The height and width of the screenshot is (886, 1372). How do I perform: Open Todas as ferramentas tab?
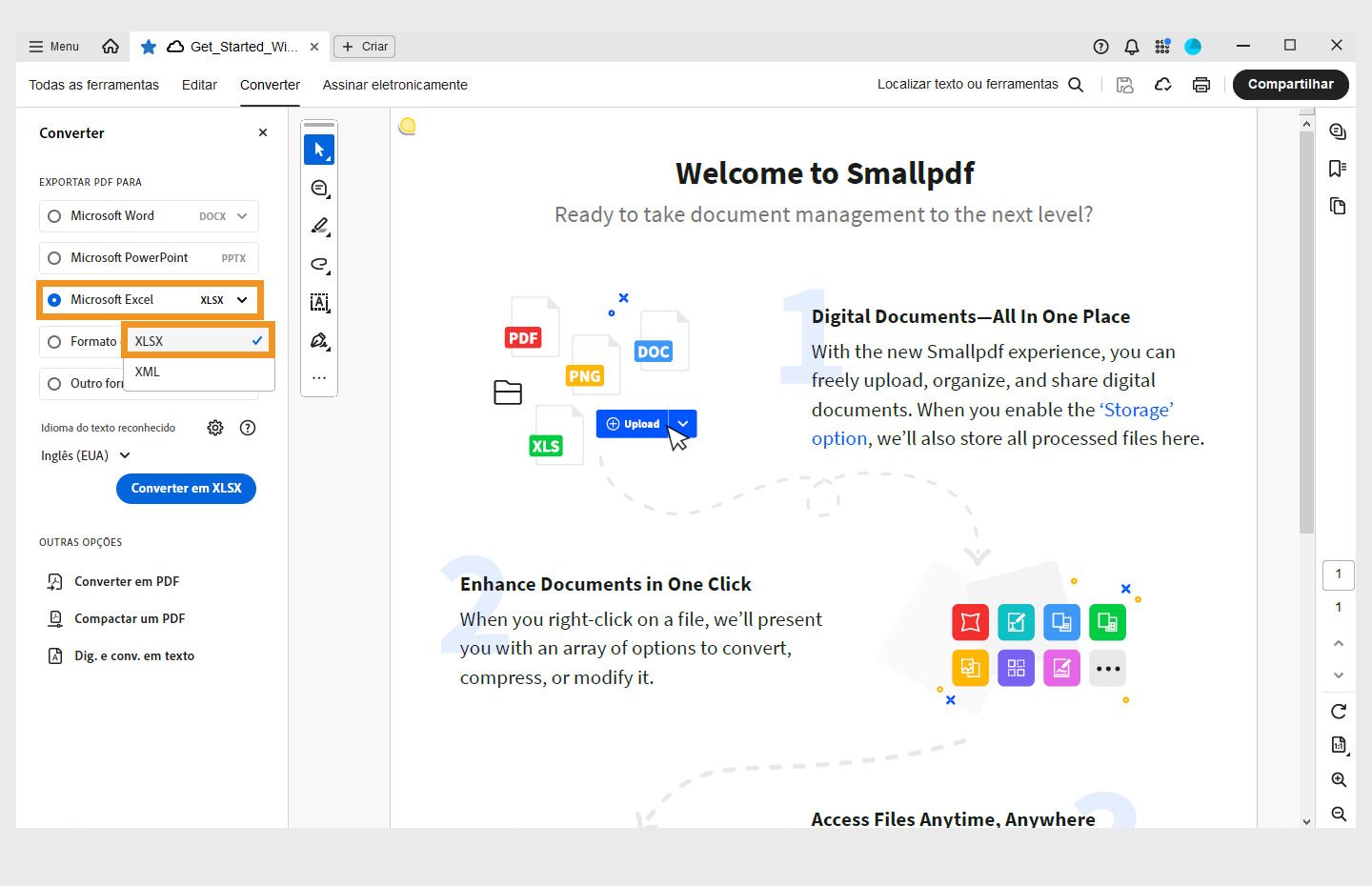tap(93, 85)
